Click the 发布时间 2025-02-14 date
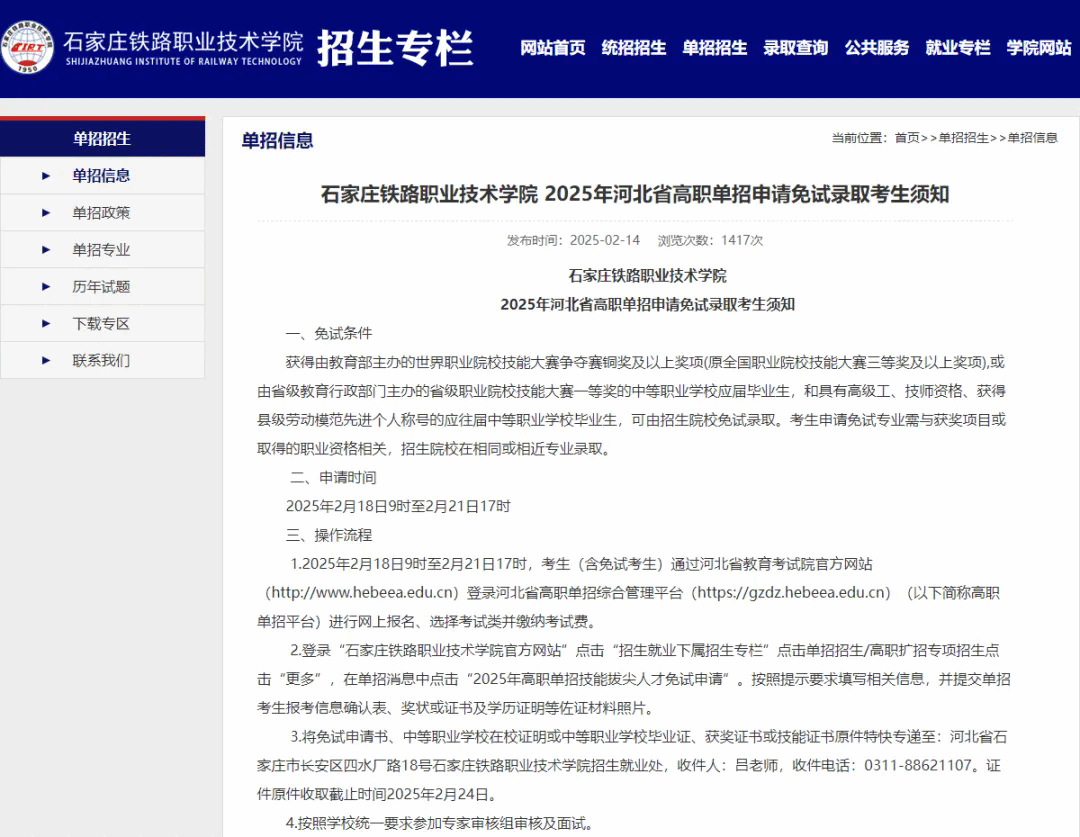This screenshot has height=837, width=1080. (573, 240)
